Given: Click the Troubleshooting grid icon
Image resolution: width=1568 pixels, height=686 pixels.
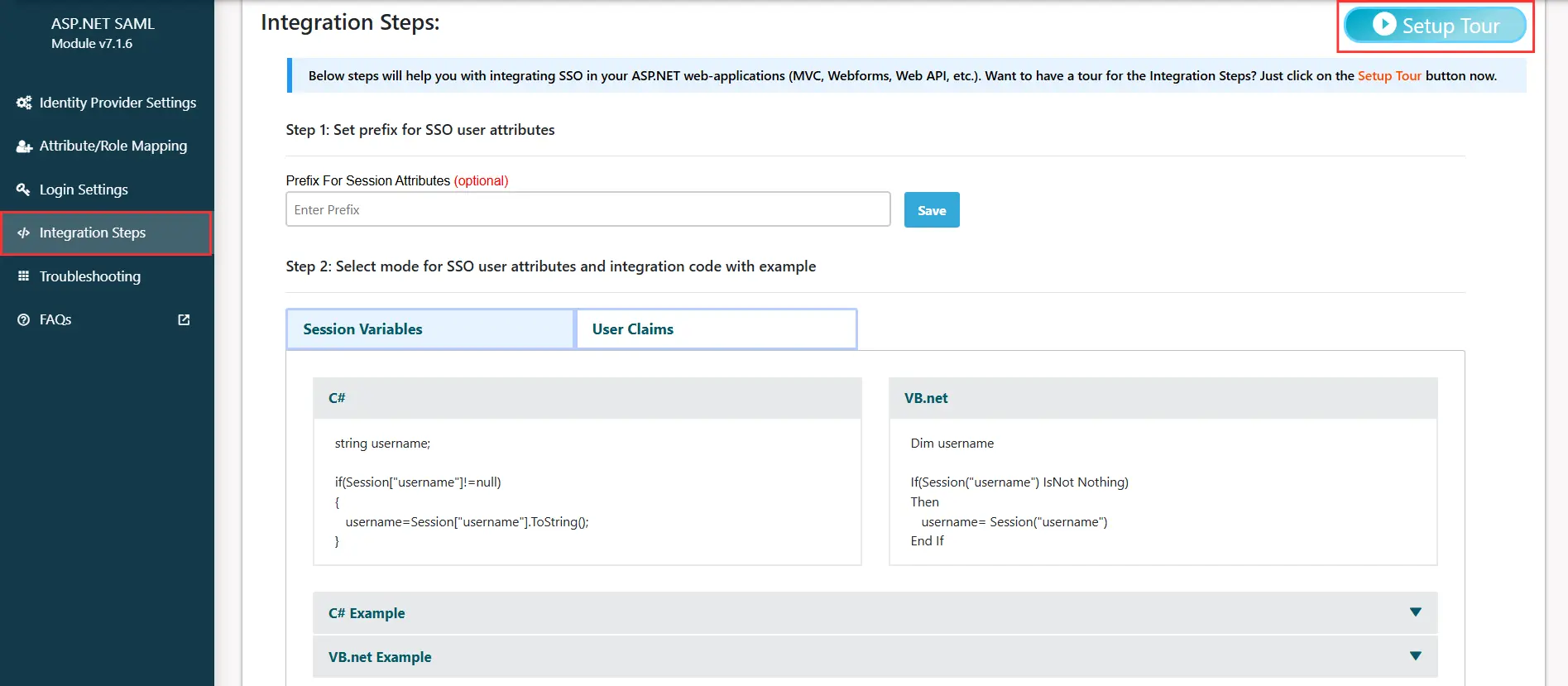Looking at the screenshot, I should coord(23,276).
